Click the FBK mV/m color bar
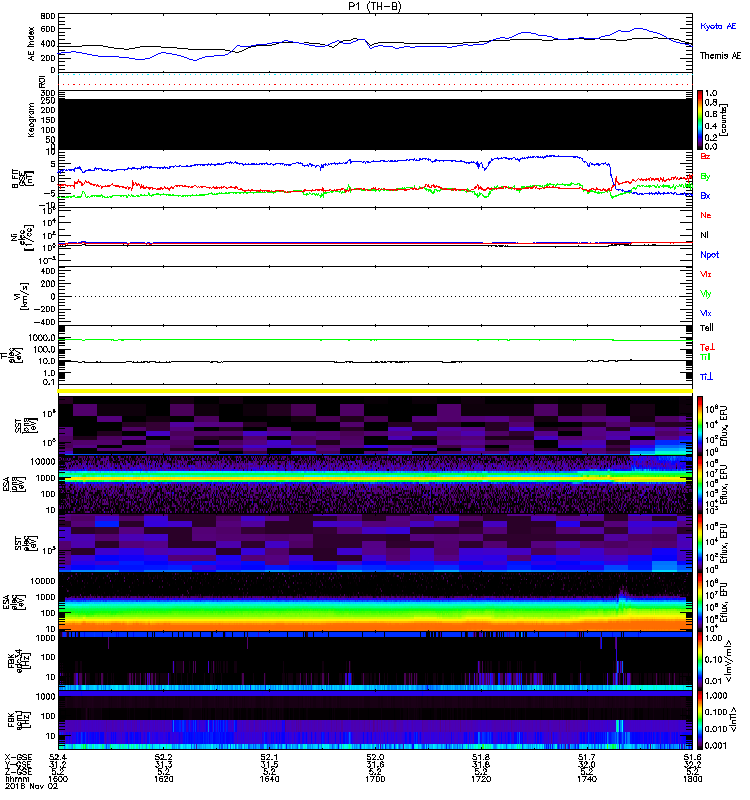 tap(700, 661)
